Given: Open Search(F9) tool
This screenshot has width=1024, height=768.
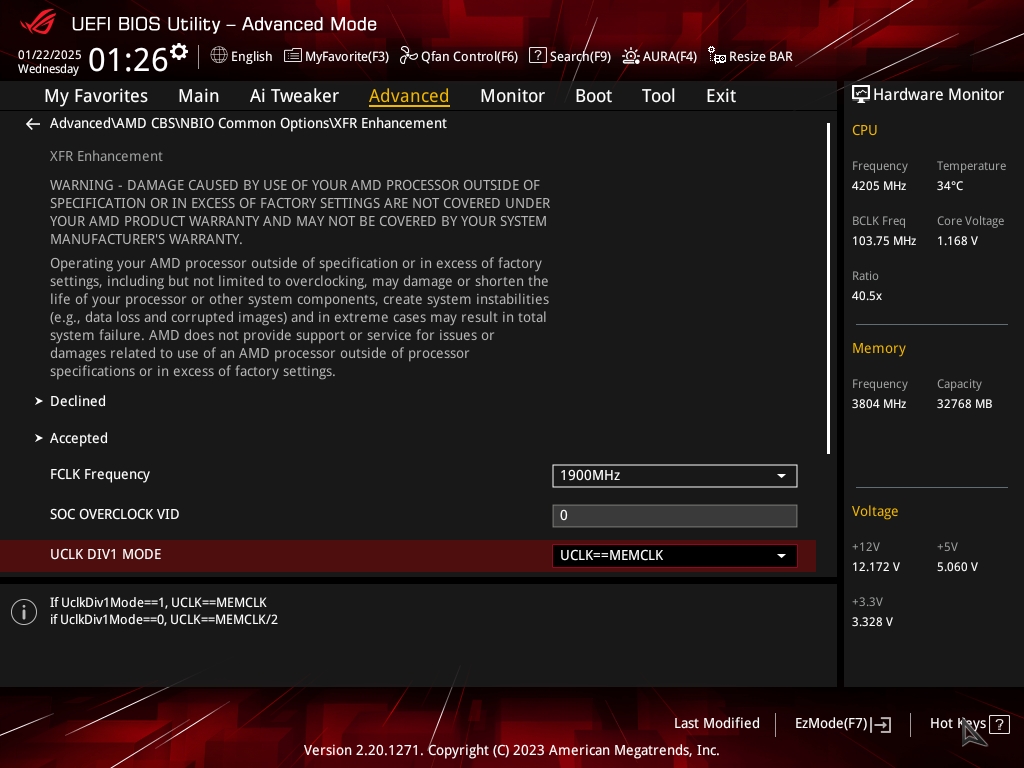Looking at the screenshot, I should pyautogui.click(x=569, y=56).
